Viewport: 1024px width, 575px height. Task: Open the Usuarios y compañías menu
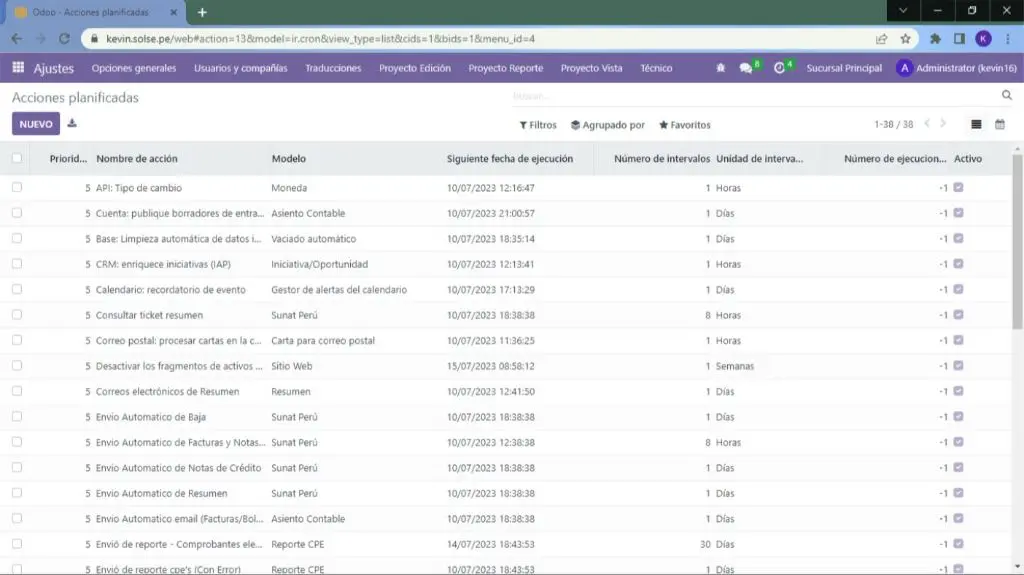pyautogui.click(x=240, y=68)
